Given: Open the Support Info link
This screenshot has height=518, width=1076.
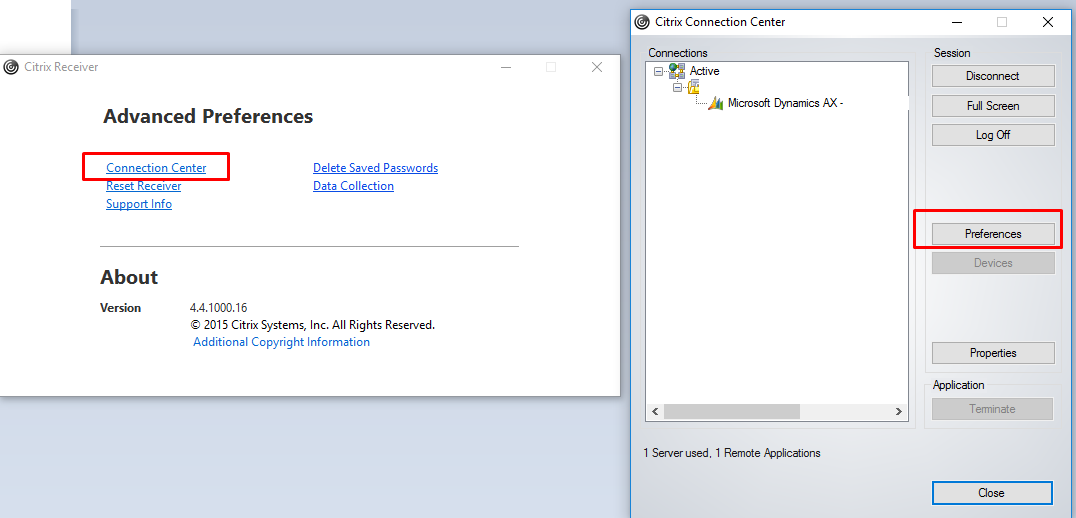Looking at the screenshot, I should pos(139,204).
